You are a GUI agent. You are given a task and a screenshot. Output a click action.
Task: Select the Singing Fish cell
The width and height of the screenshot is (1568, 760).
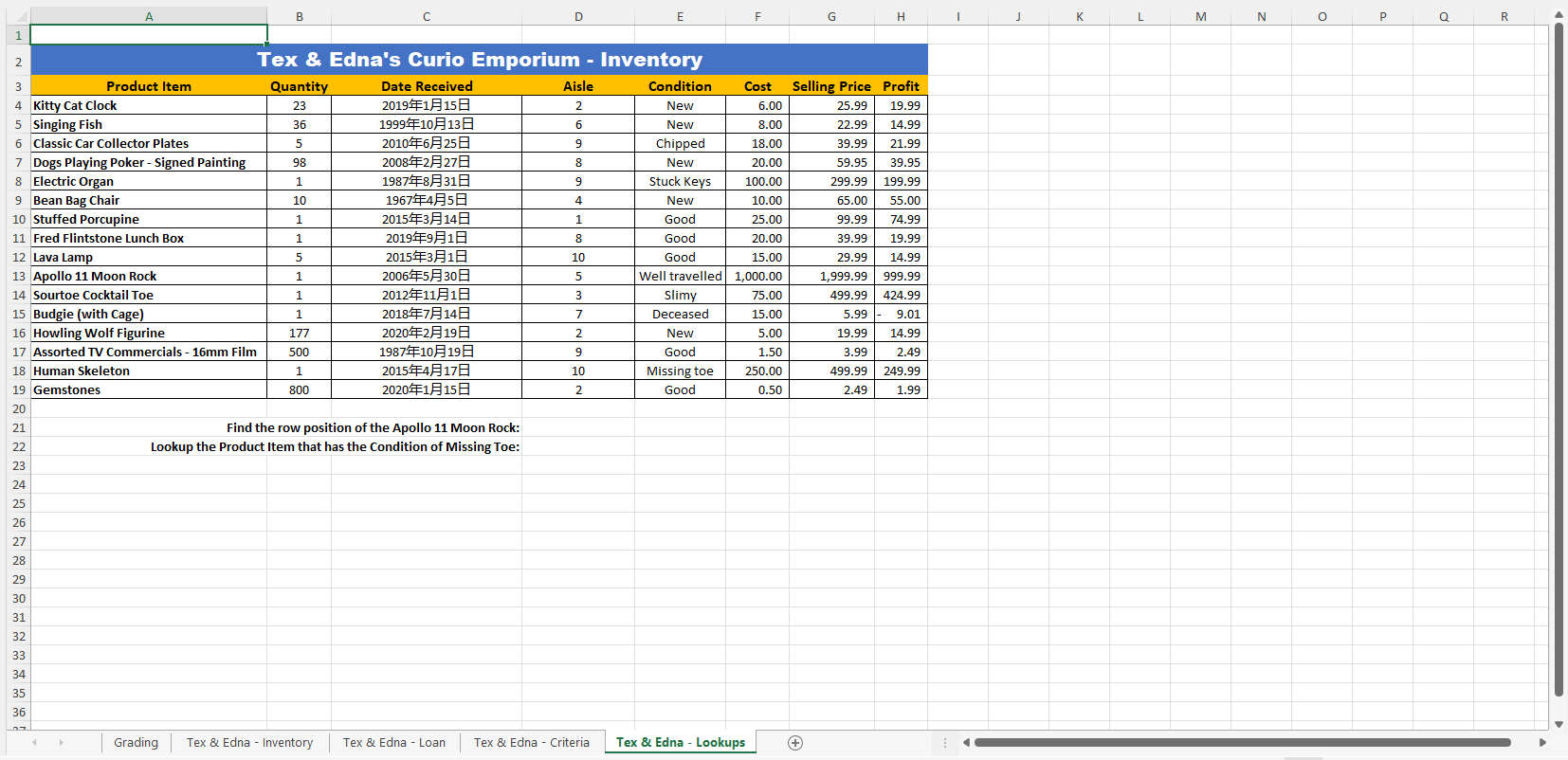pos(149,124)
